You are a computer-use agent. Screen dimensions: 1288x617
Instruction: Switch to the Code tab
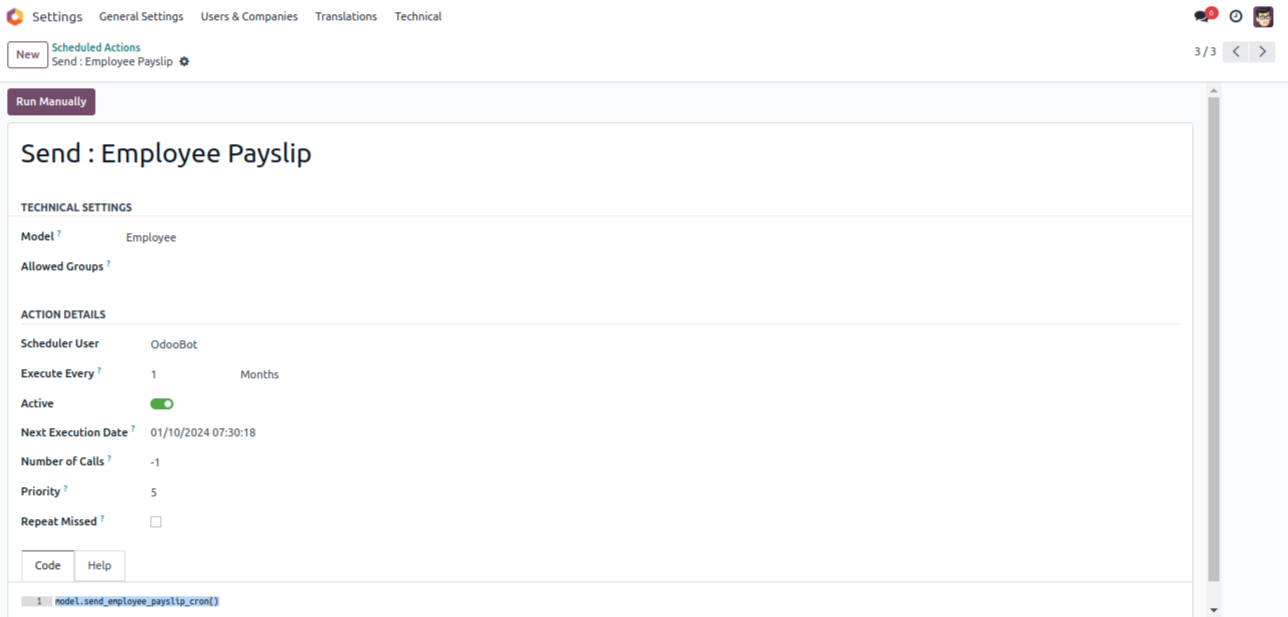pyautogui.click(x=48, y=565)
